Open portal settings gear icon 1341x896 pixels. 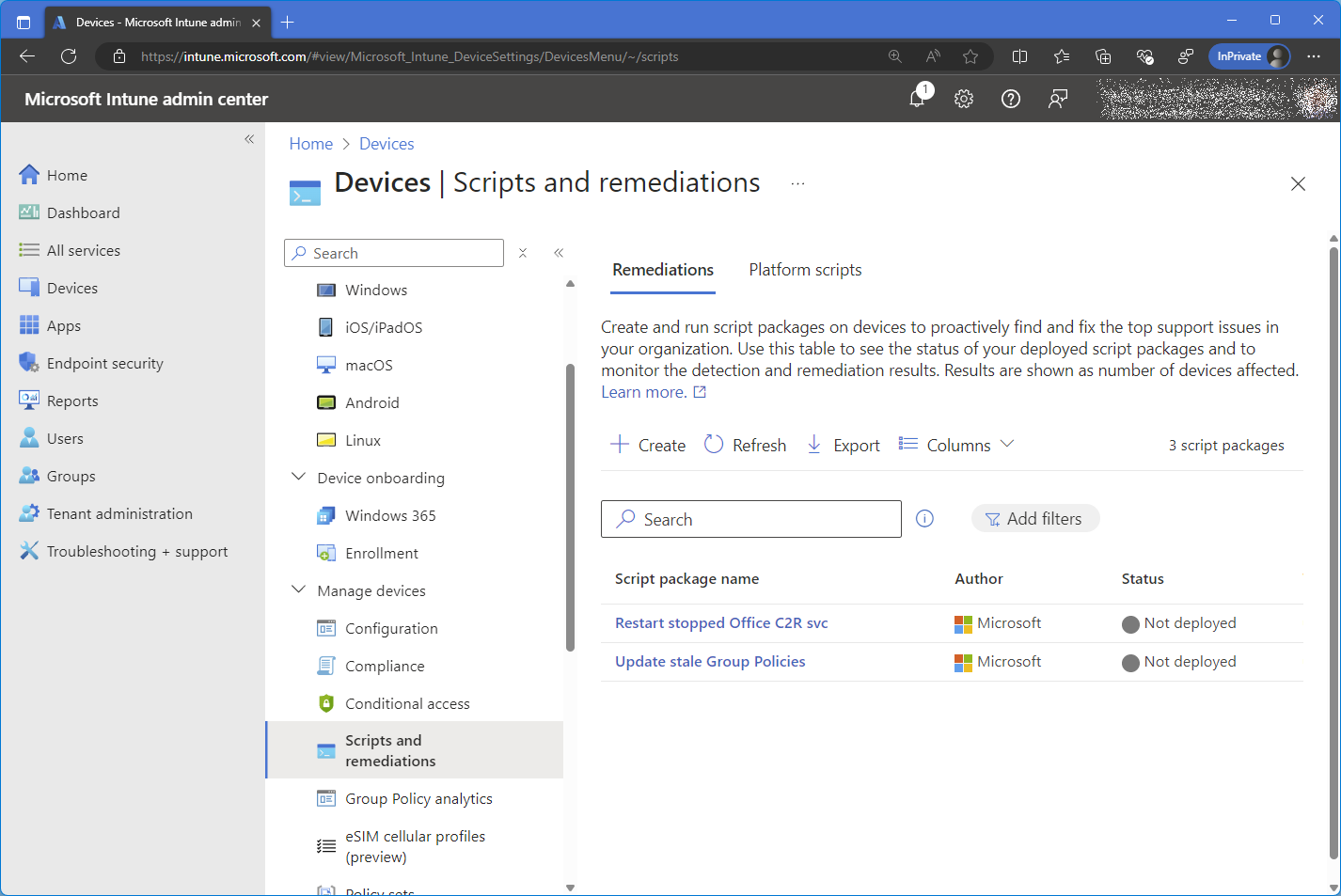click(x=964, y=99)
